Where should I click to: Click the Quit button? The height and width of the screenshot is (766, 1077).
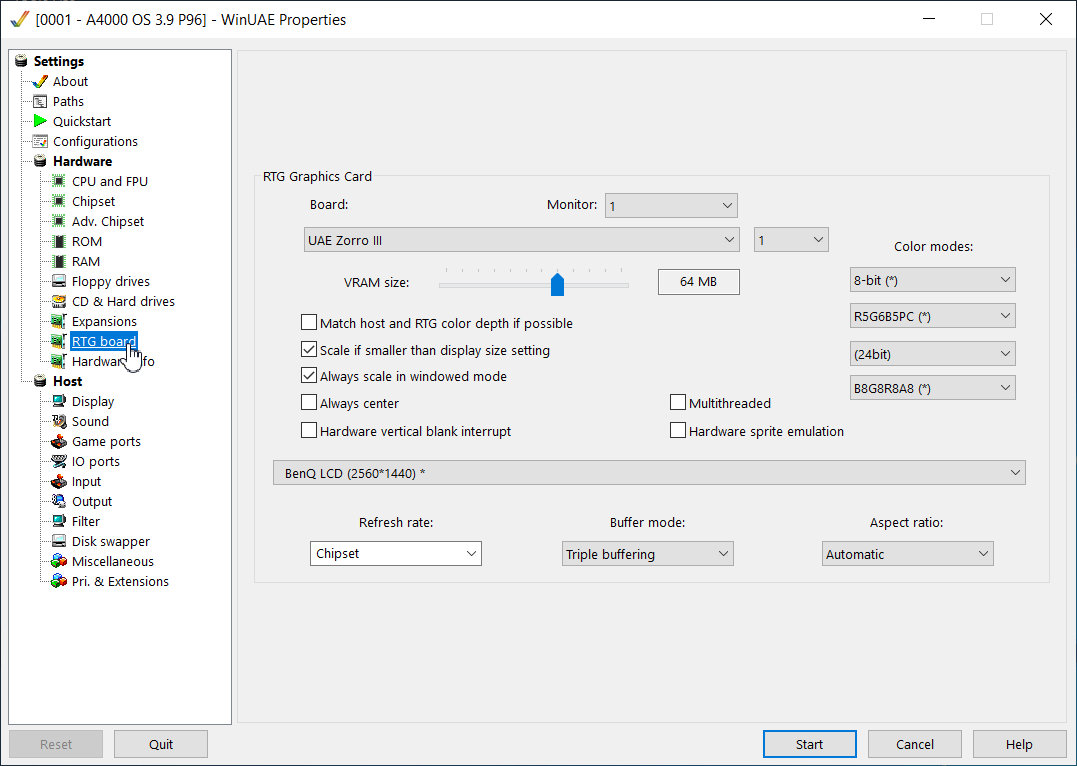[x=161, y=744]
